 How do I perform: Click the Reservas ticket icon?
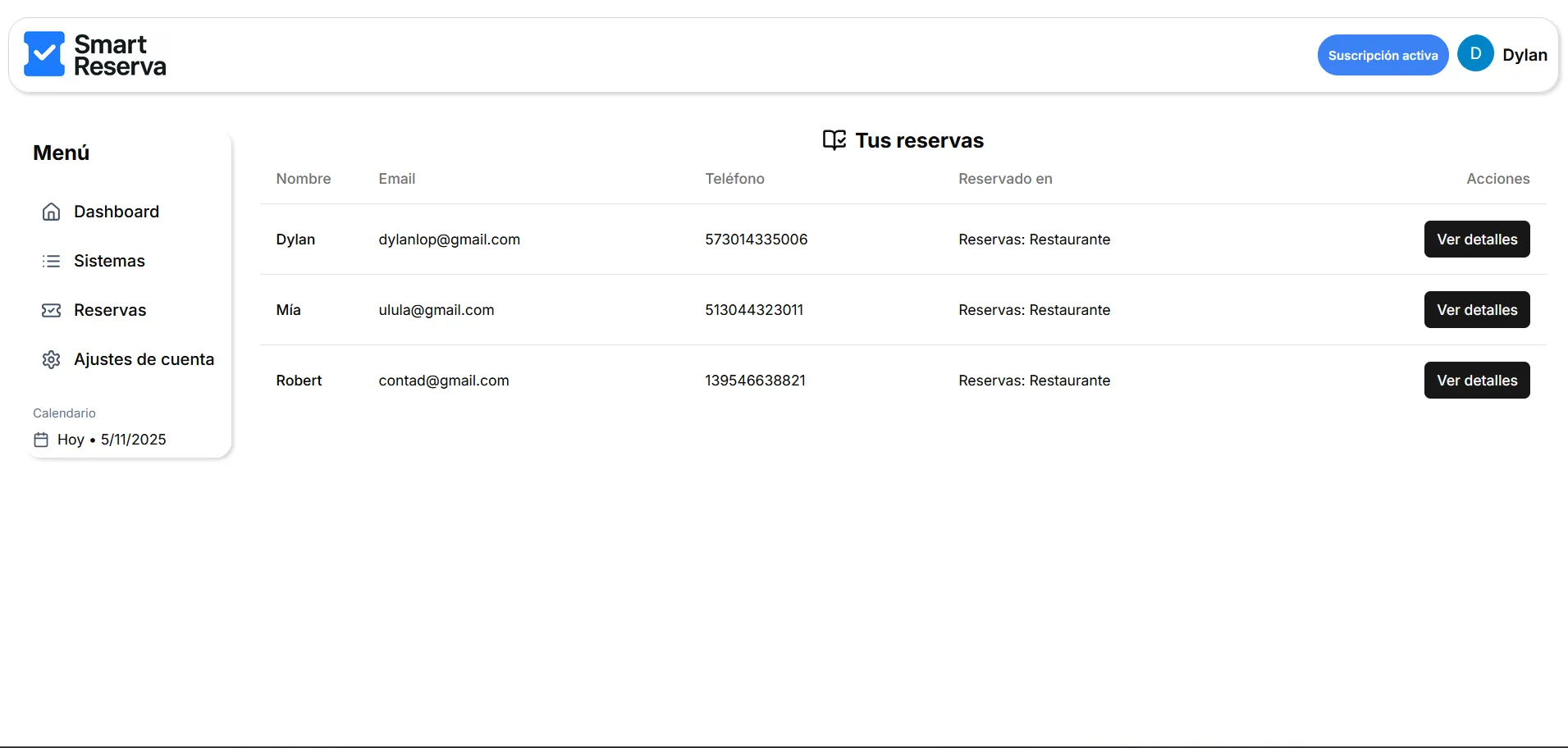[x=51, y=310]
